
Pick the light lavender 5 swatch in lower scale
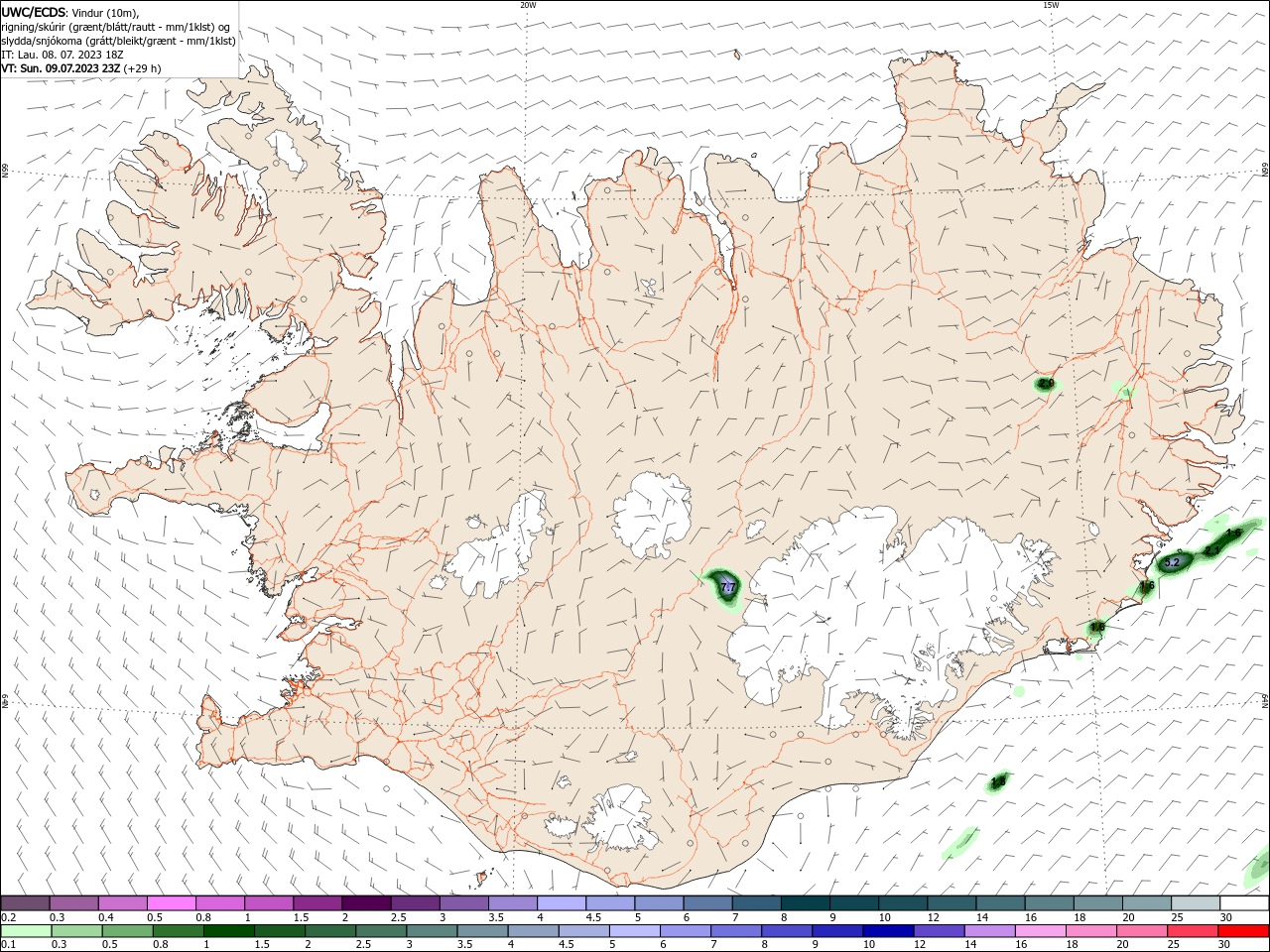635,931
